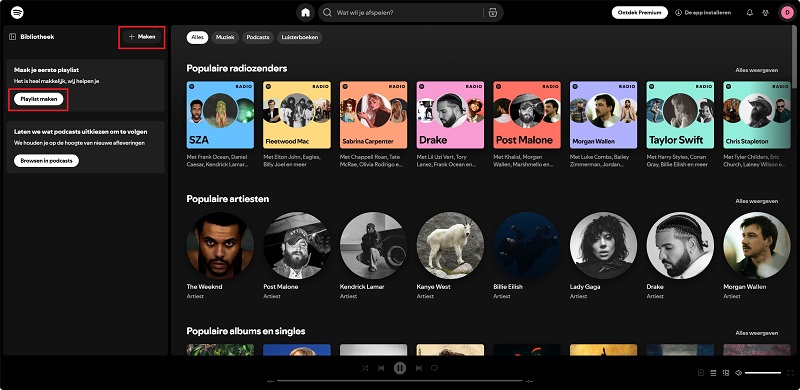
Task: Click the search magnifier icon
Action: click(x=328, y=13)
